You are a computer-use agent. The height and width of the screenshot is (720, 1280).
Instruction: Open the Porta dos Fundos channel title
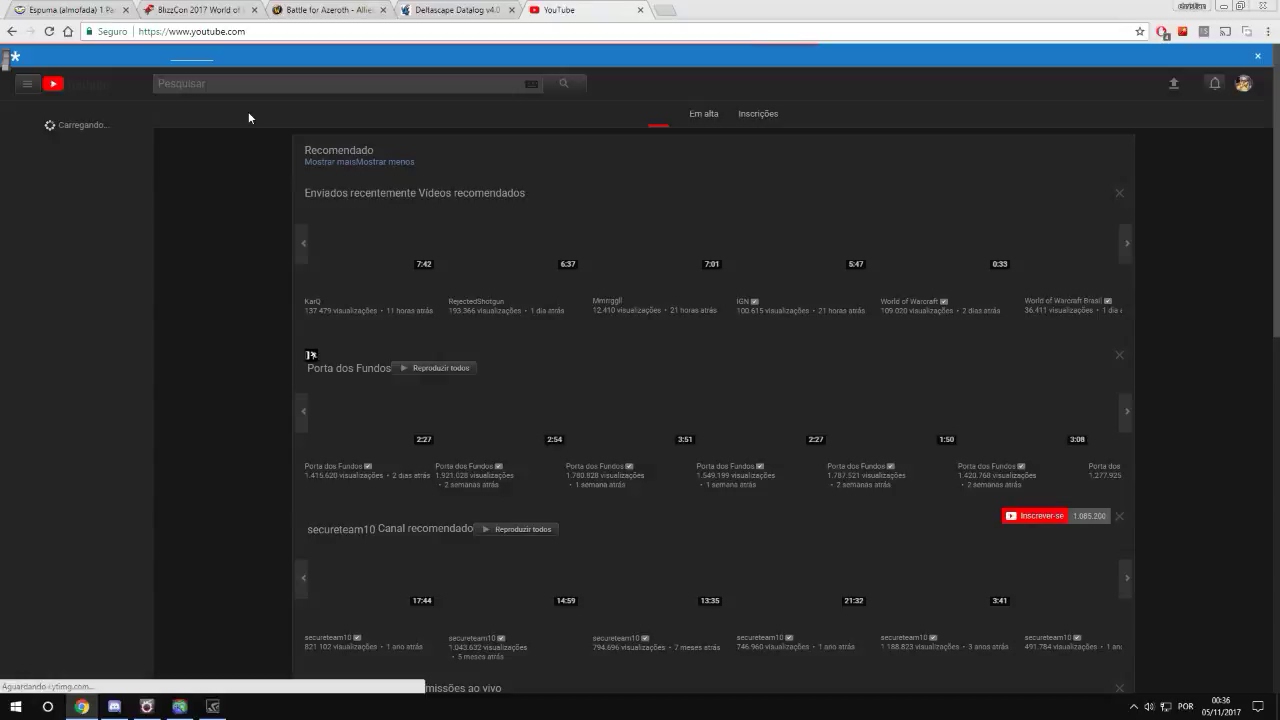[x=349, y=368]
